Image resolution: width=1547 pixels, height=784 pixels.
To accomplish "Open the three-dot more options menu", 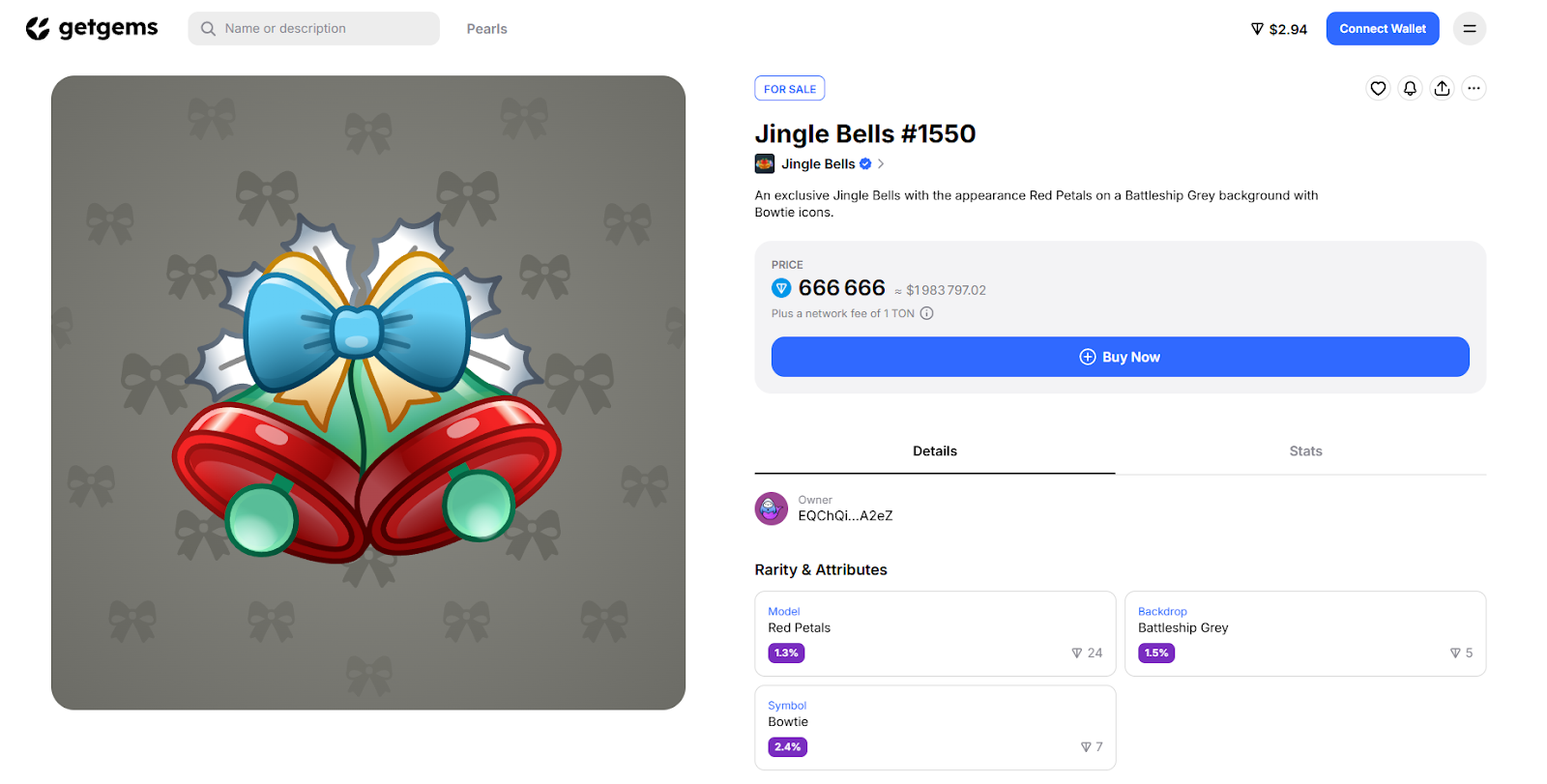I will (x=1474, y=89).
